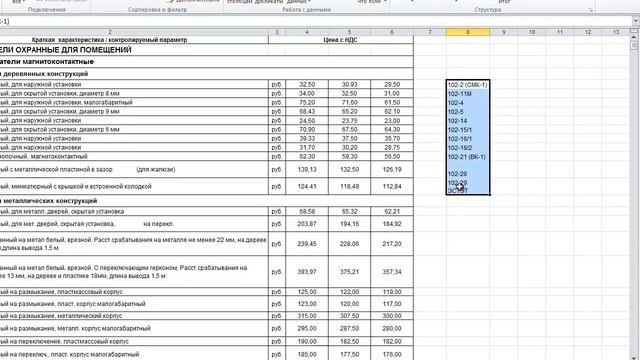Select column header 3
This screenshot has width=640, height=360.
click(x=277, y=32)
